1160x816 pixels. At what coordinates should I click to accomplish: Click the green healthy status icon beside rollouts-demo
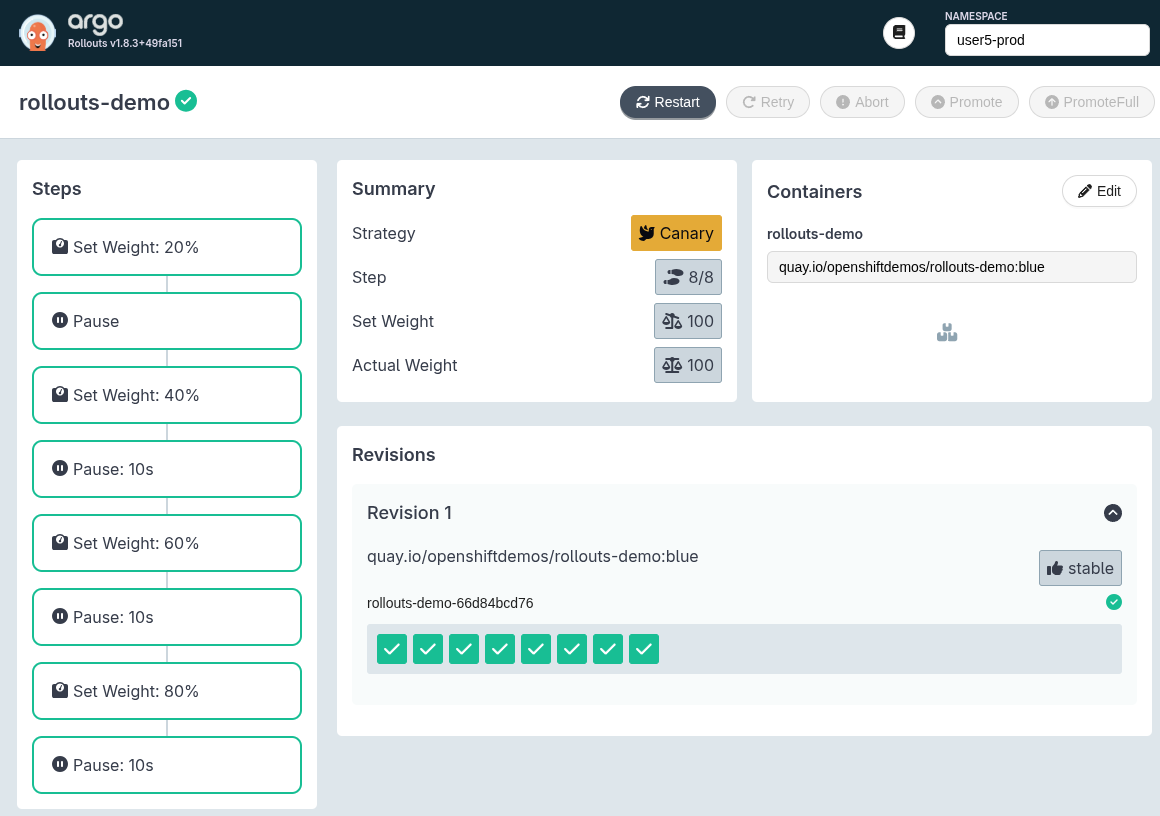186,101
